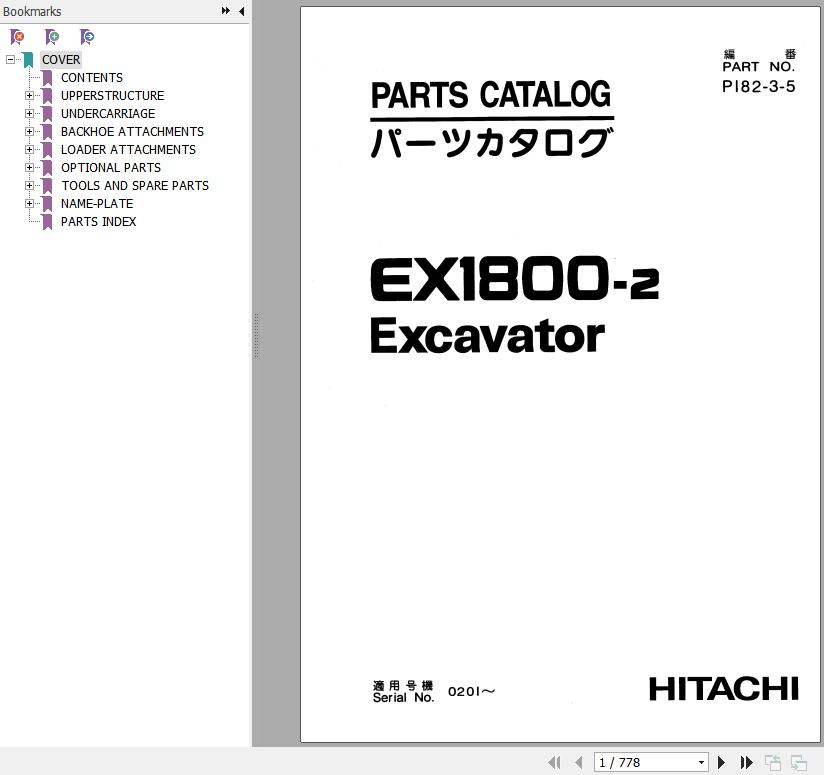Click the purple OPTIONAL PARTS bookmark icon

tap(47, 168)
